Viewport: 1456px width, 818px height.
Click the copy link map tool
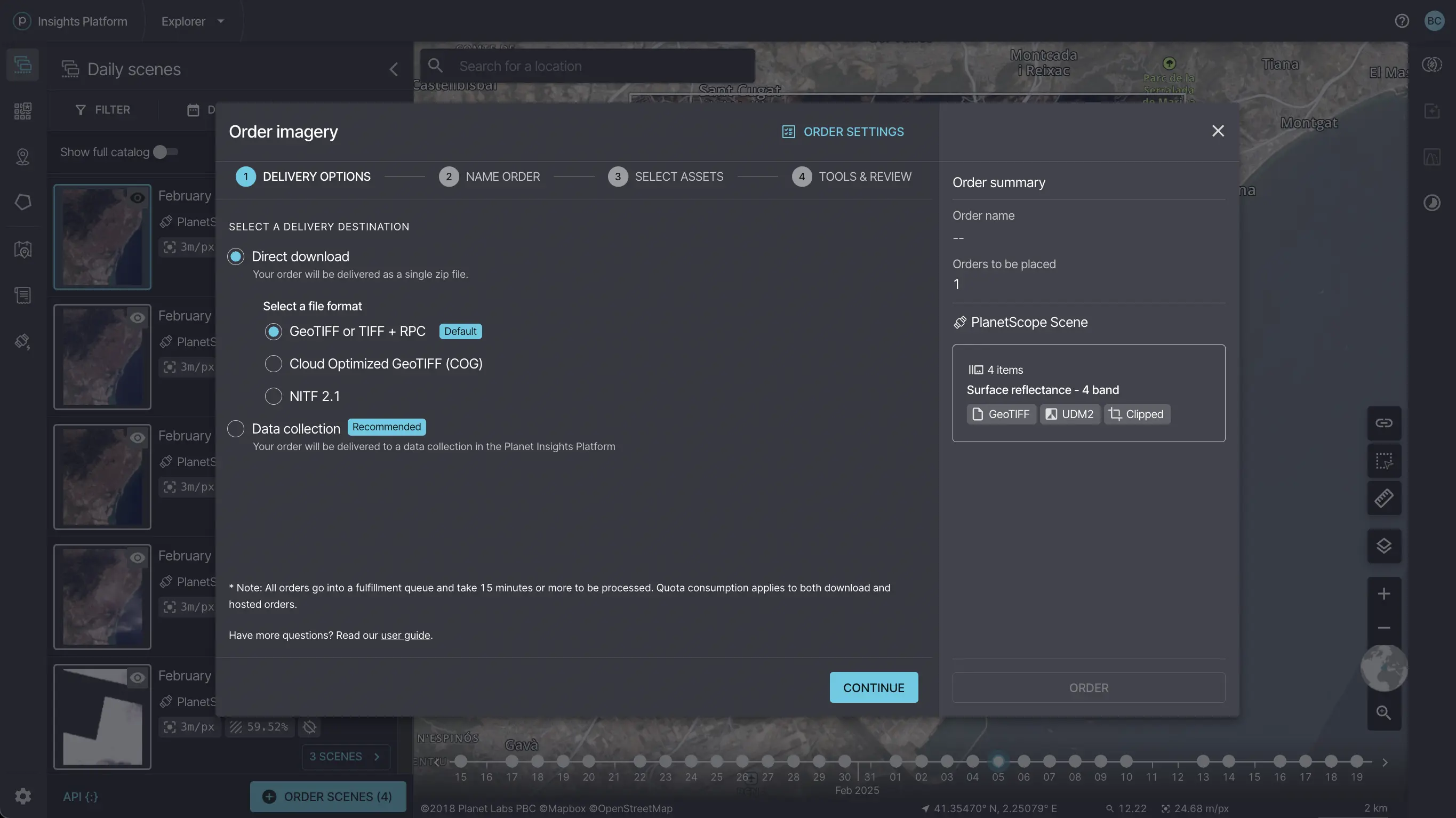(x=1383, y=423)
